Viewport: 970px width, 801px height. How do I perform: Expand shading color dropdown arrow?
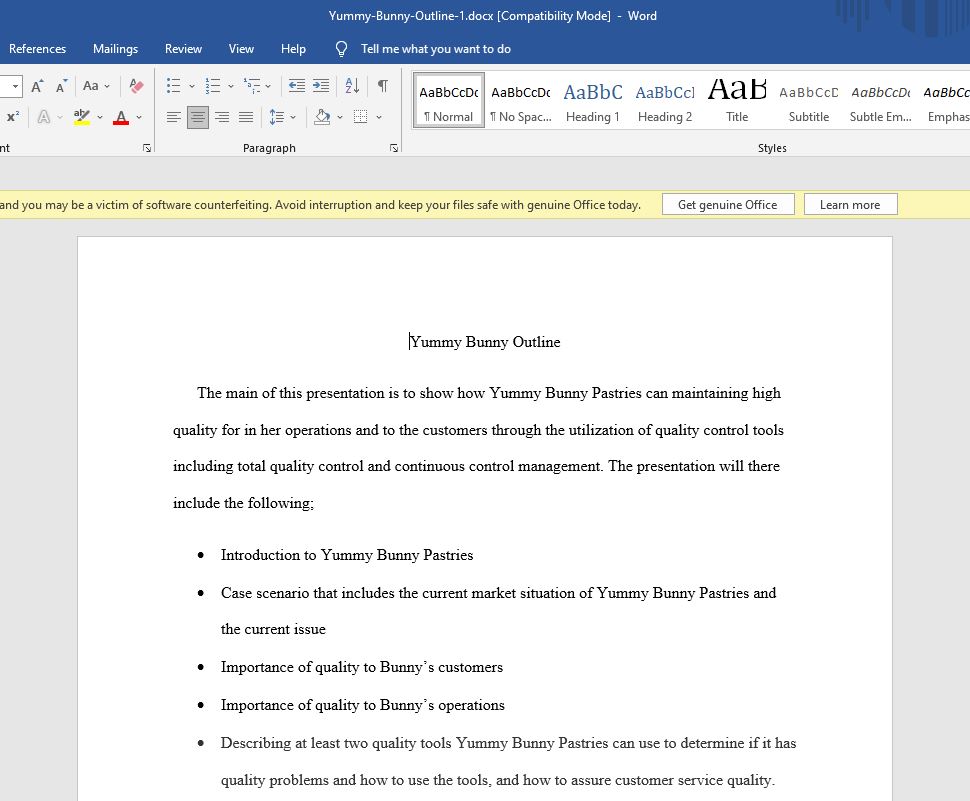click(x=340, y=118)
